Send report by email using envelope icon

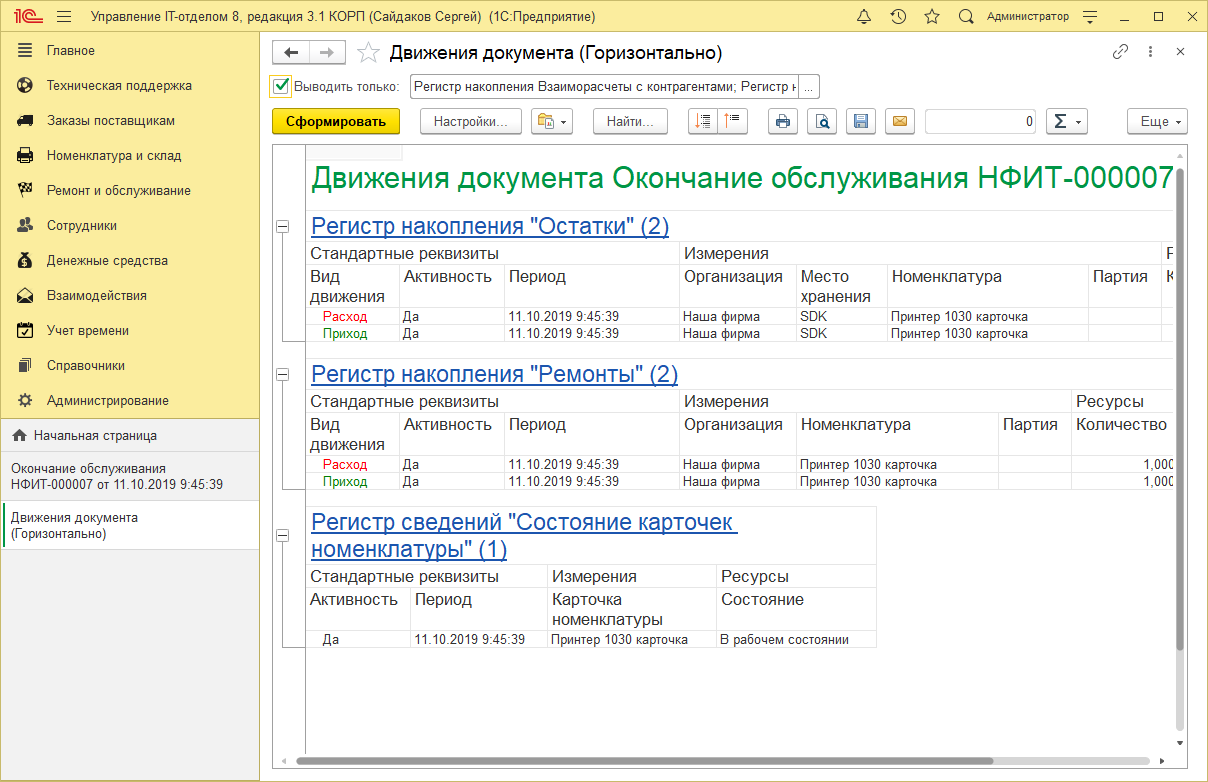click(x=899, y=121)
